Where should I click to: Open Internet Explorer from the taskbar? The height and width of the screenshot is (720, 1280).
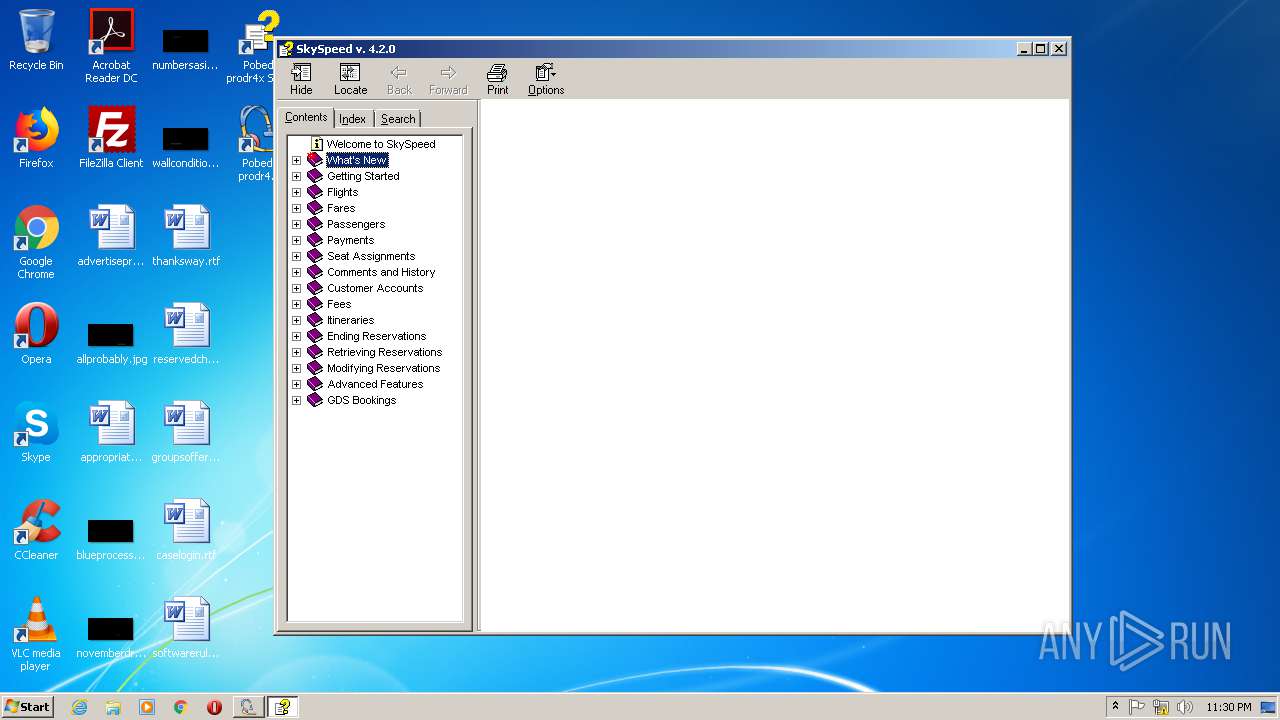pyautogui.click(x=79, y=707)
